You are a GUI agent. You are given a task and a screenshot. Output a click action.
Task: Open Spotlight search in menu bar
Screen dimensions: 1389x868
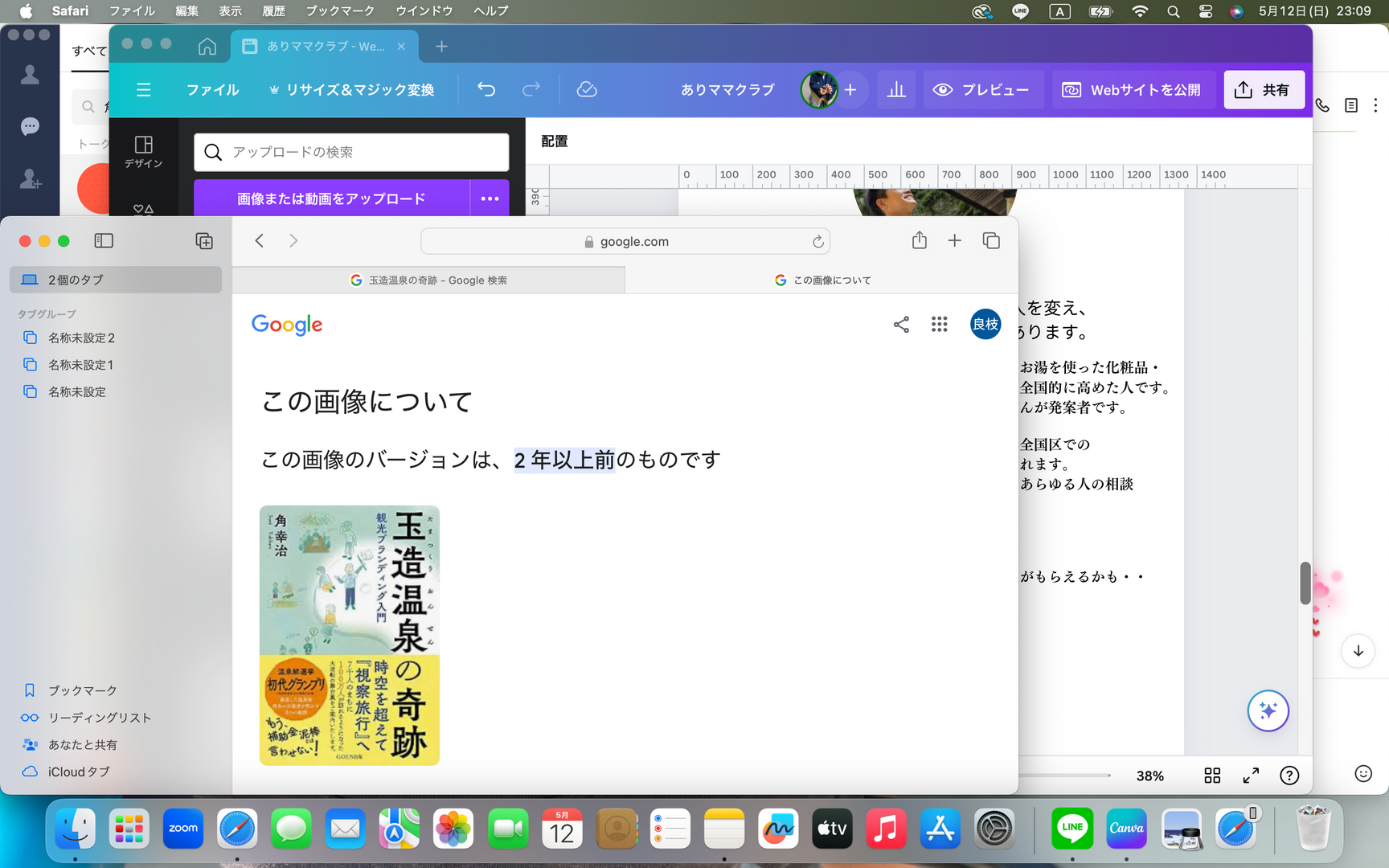tap(1173, 11)
